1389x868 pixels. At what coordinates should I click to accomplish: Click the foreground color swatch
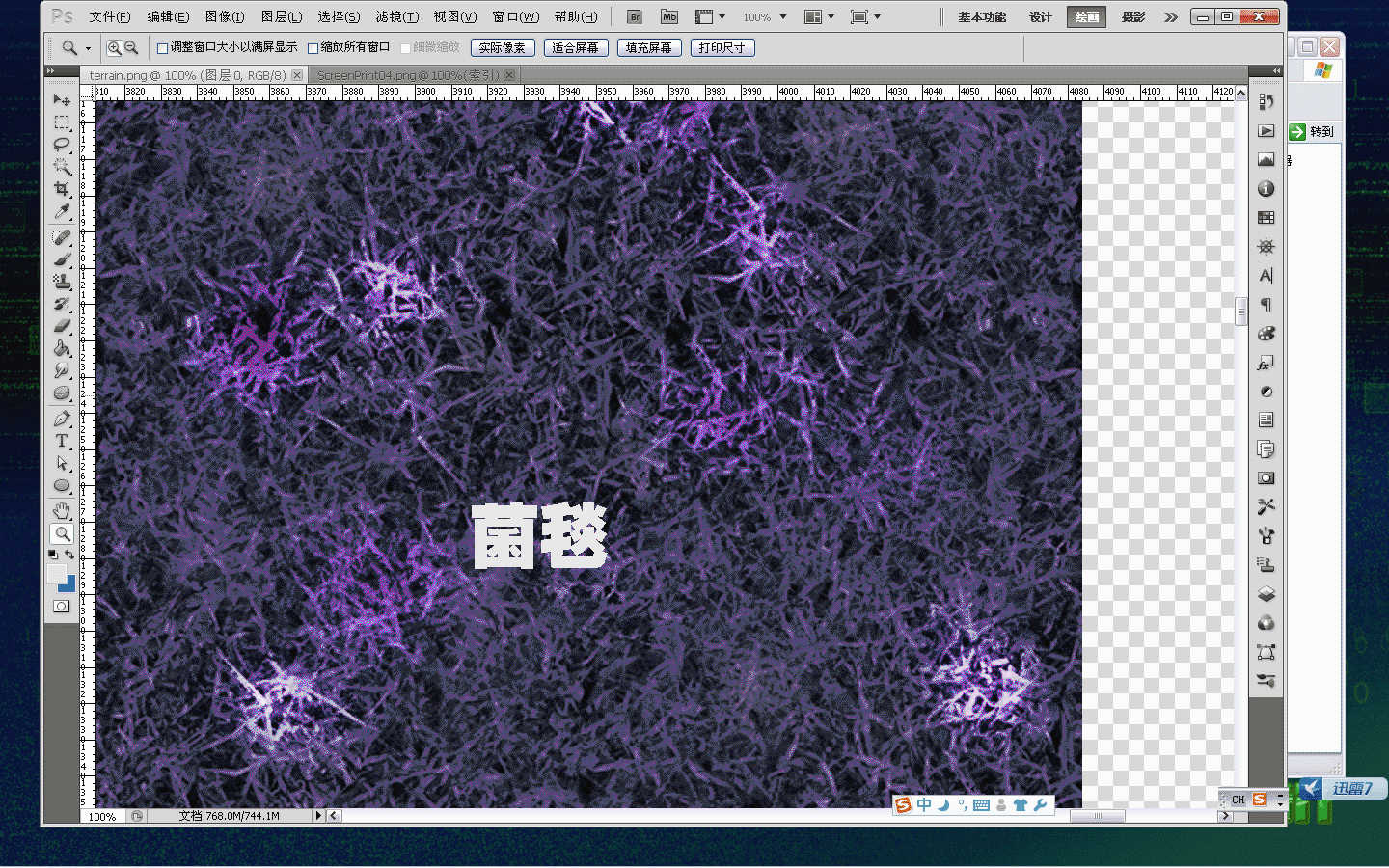point(56,573)
